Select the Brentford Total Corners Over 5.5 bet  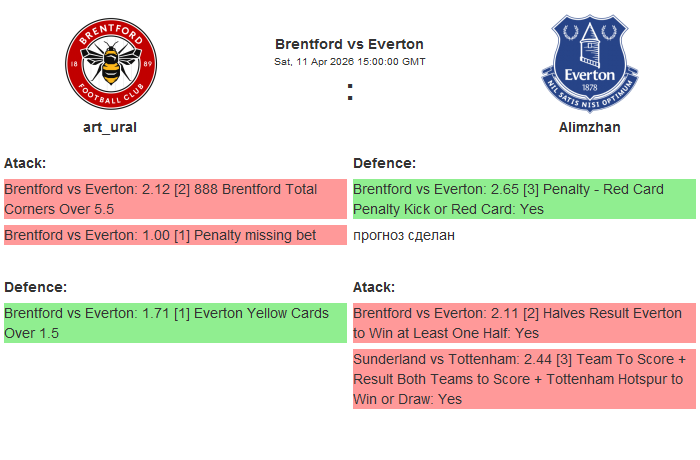click(x=160, y=199)
